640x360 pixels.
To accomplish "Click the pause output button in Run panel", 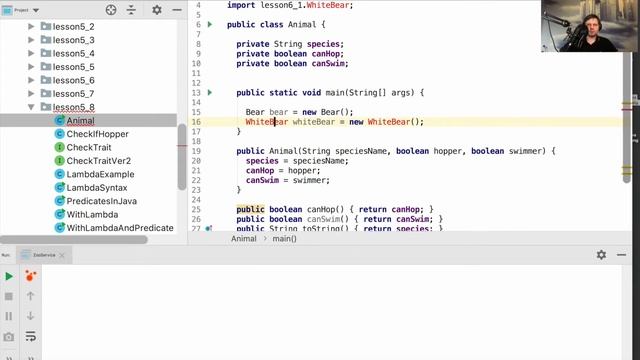I will 9,316.
